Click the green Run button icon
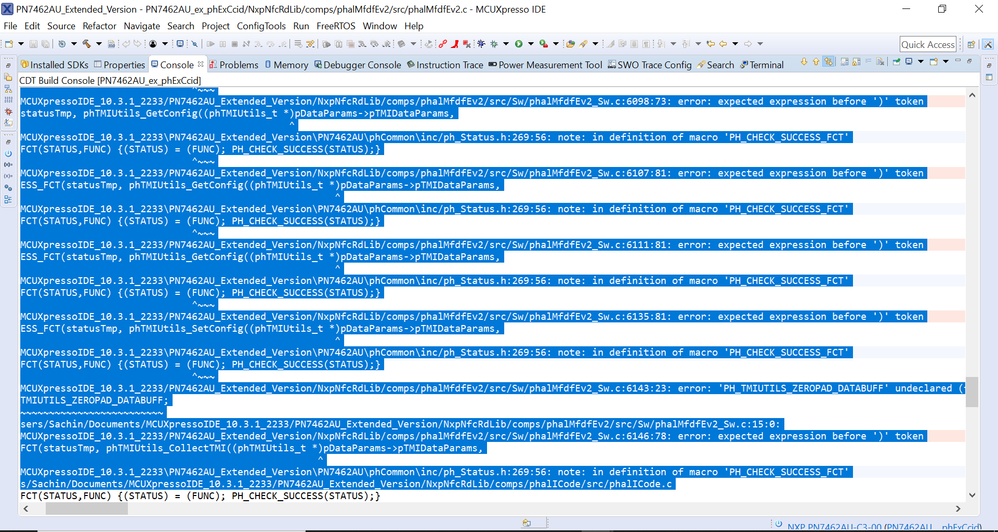This screenshot has width=998, height=532. (x=519, y=44)
